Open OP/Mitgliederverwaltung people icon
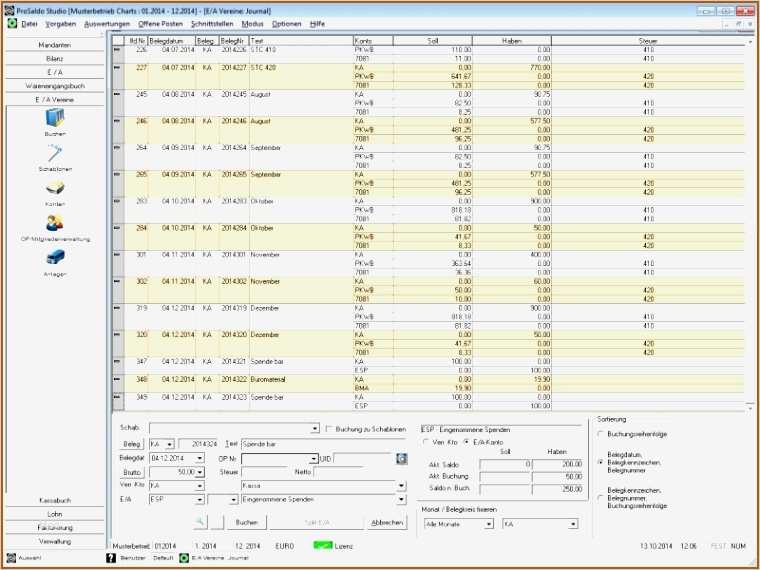The image size is (760, 570). pyautogui.click(x=55, y=222)
